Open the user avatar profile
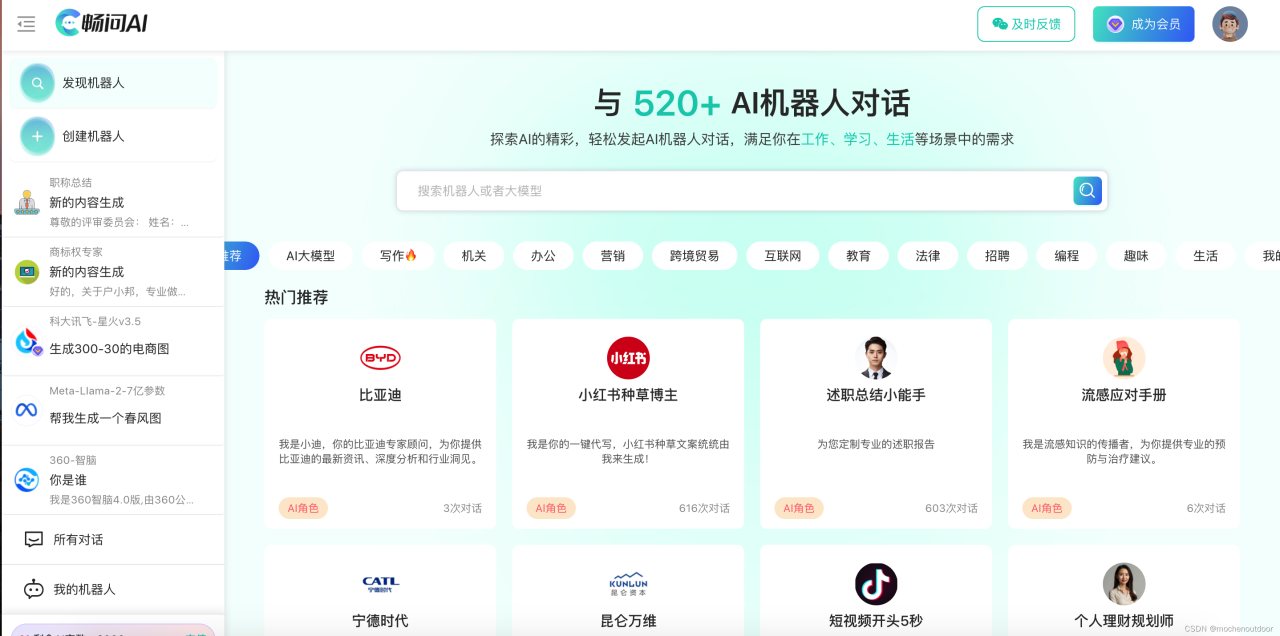This screenshot has height=636, width=1280. [x=1230, y=24]
